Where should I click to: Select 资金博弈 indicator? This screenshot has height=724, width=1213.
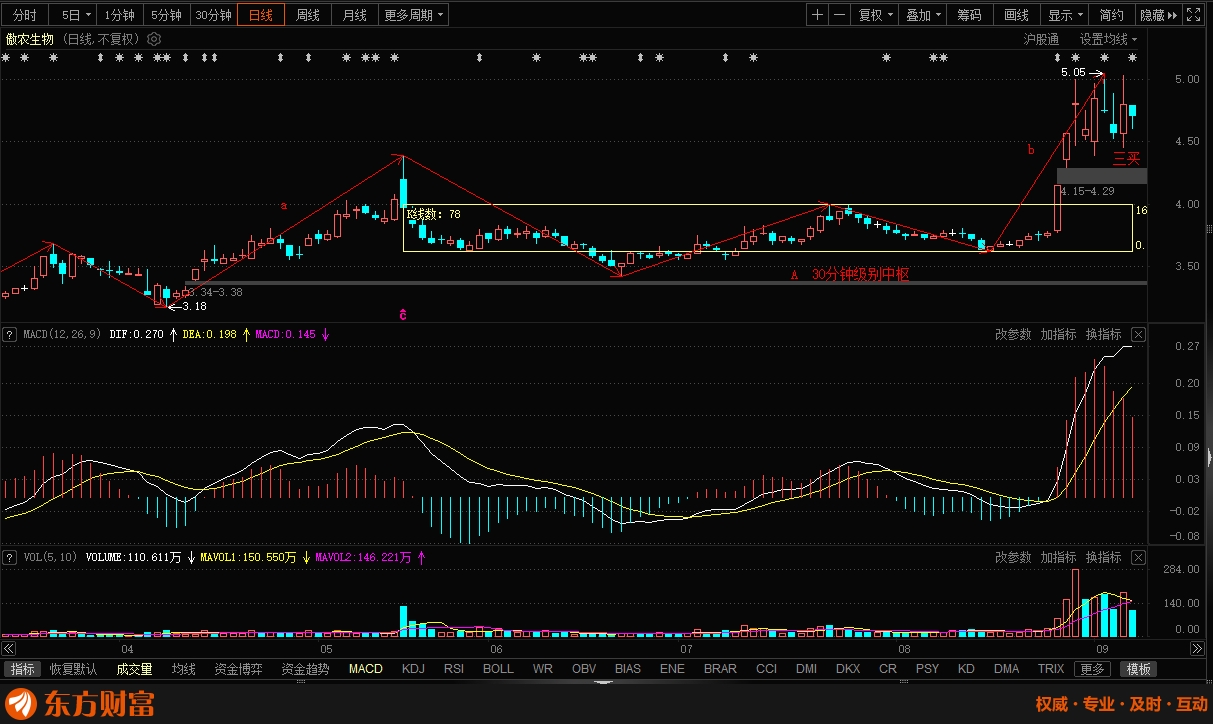point(239,669)
